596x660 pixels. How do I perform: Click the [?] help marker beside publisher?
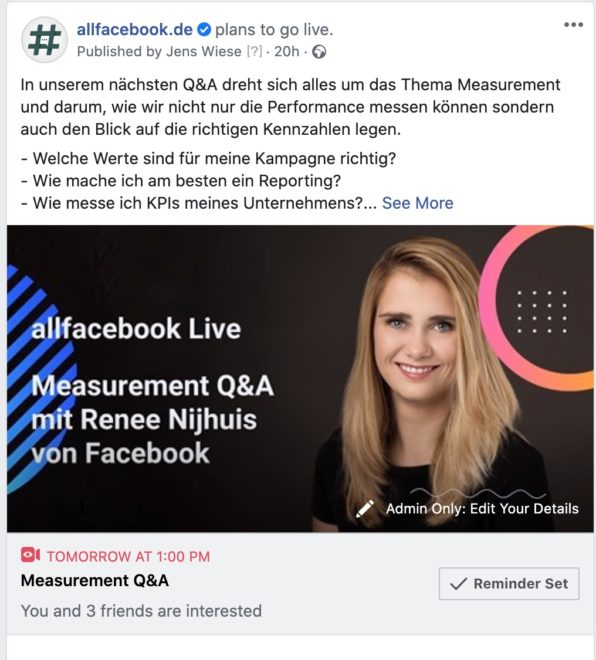[254, 51]
